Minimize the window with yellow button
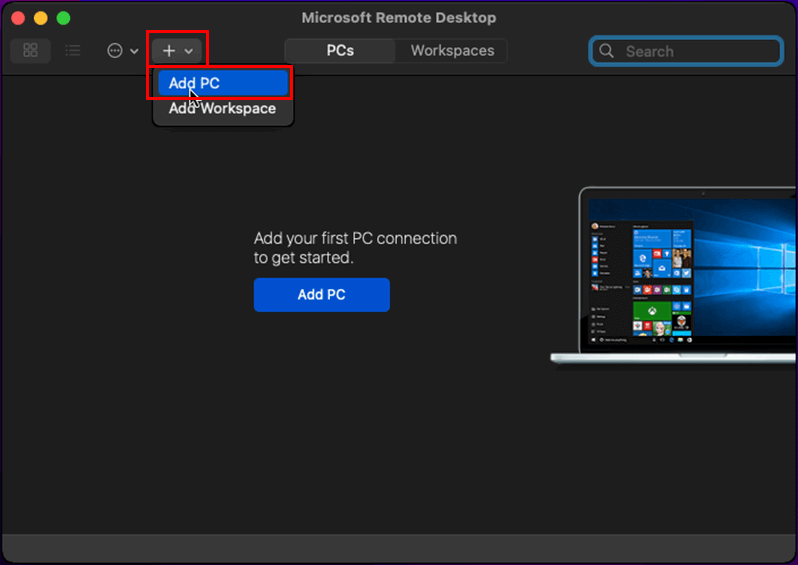The image size is (798, 565). [41, 18]
